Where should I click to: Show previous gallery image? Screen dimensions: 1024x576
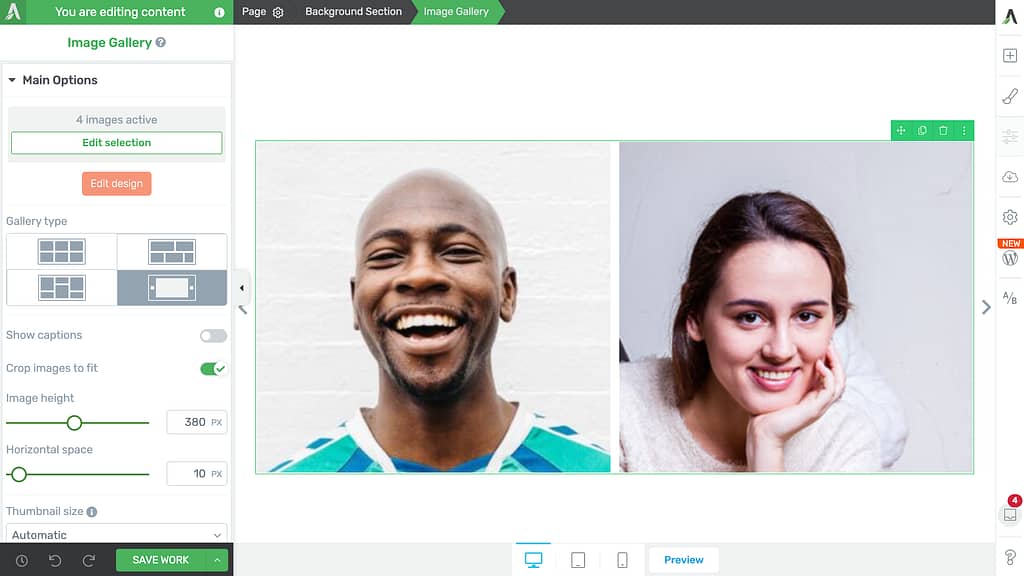coord(242,309)
